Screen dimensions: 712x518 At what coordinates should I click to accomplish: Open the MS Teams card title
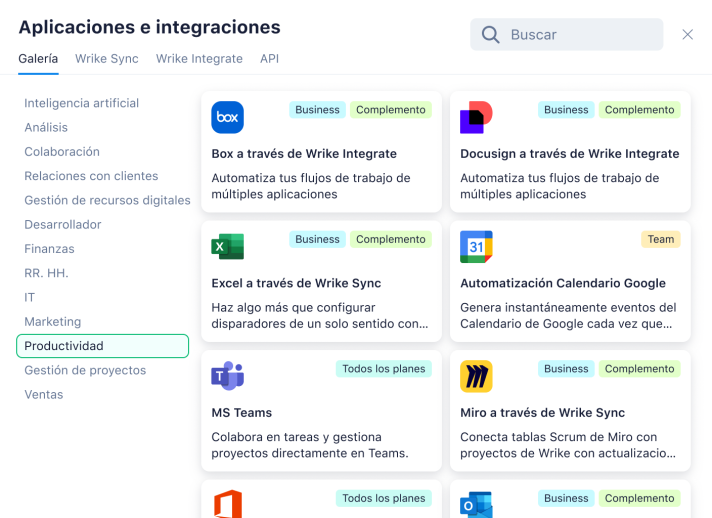point(242,412)
